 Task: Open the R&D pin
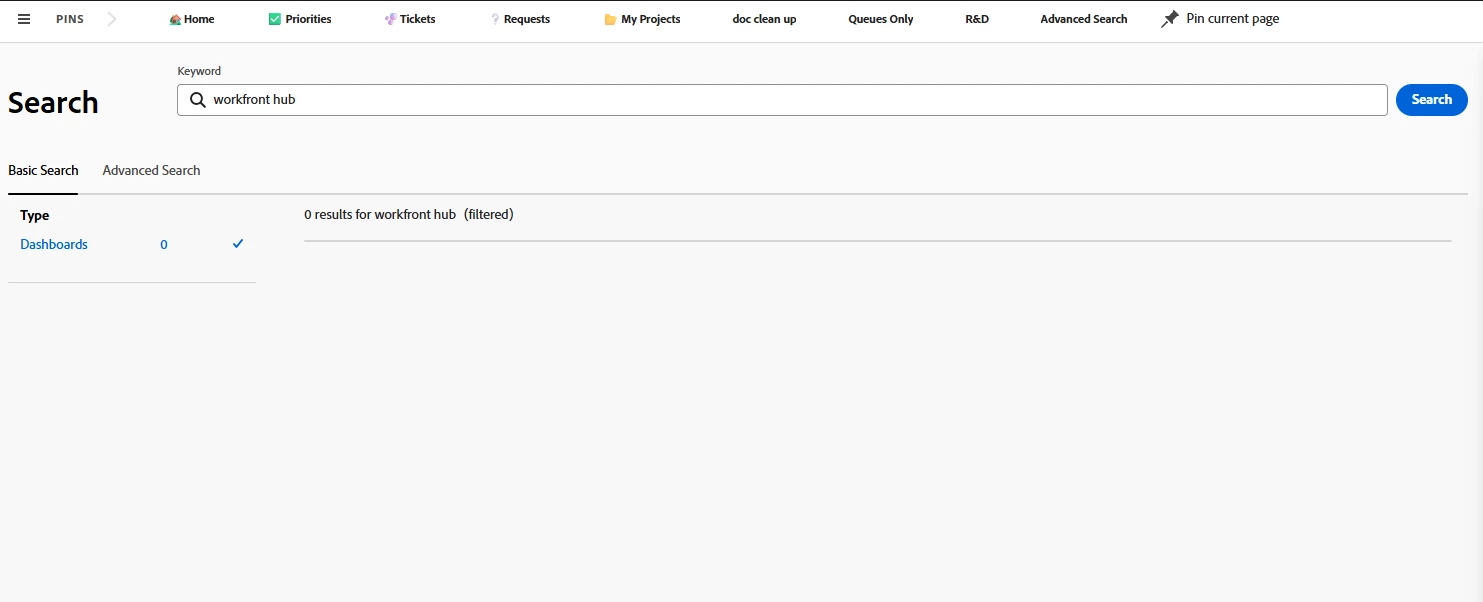977,19
